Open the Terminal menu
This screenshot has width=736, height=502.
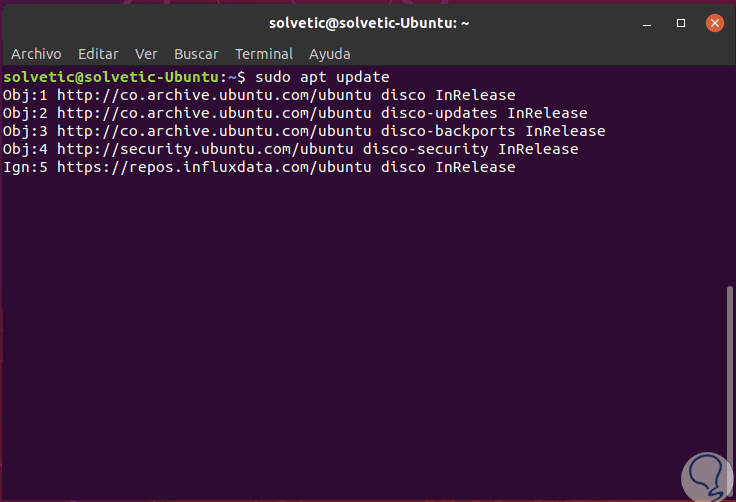(264, 54)
